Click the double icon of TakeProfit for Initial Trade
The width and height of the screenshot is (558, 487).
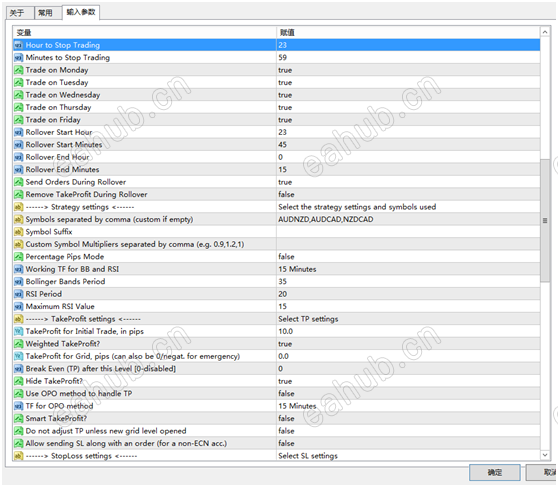pyautogui.click(x=19, y=331)
